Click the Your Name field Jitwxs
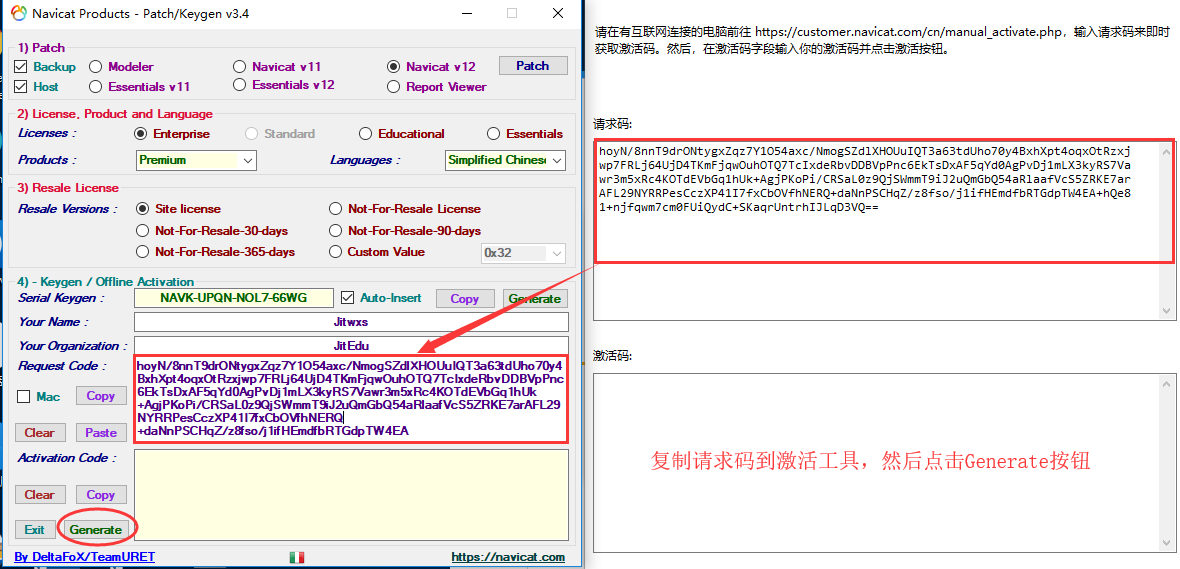 coord(351,322)
